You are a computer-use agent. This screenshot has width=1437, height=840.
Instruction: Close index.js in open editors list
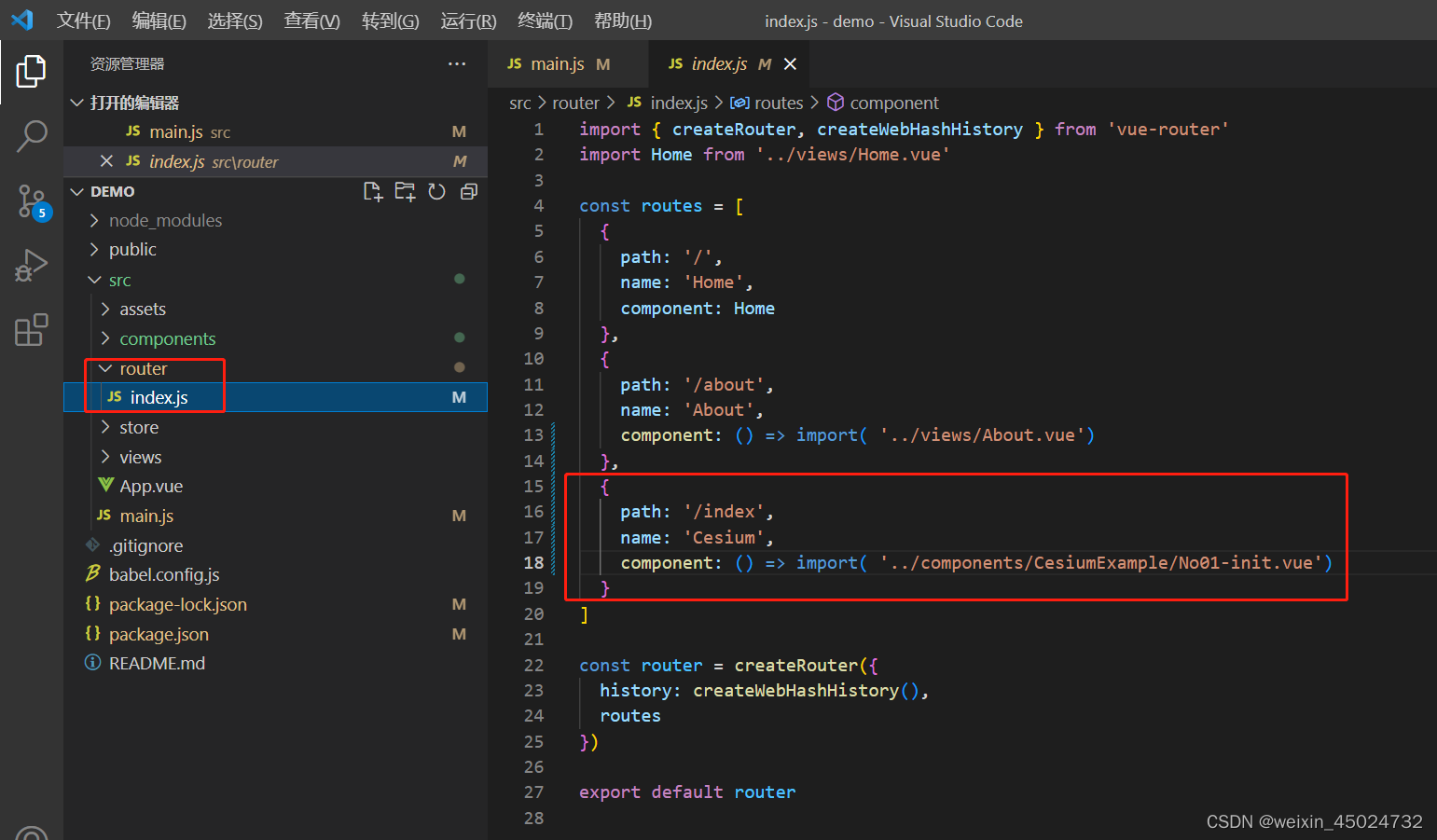106,161
